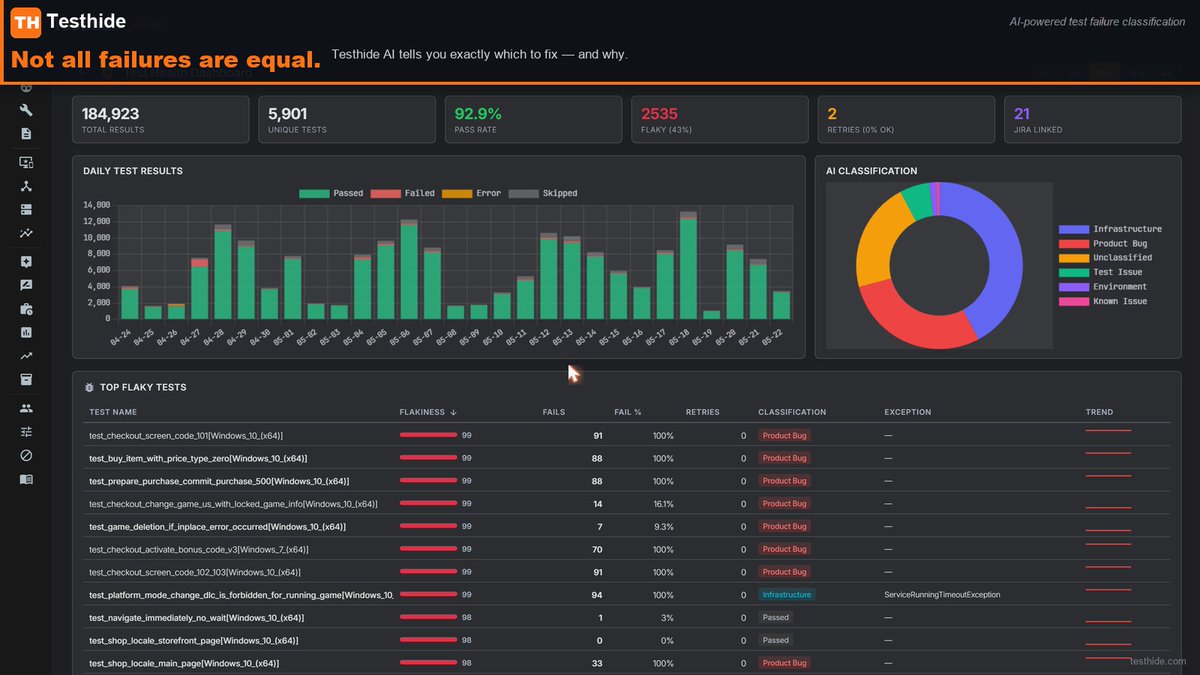Open the tune sliders sidebar icon
Screen dimensions: 1200x675
27,432
